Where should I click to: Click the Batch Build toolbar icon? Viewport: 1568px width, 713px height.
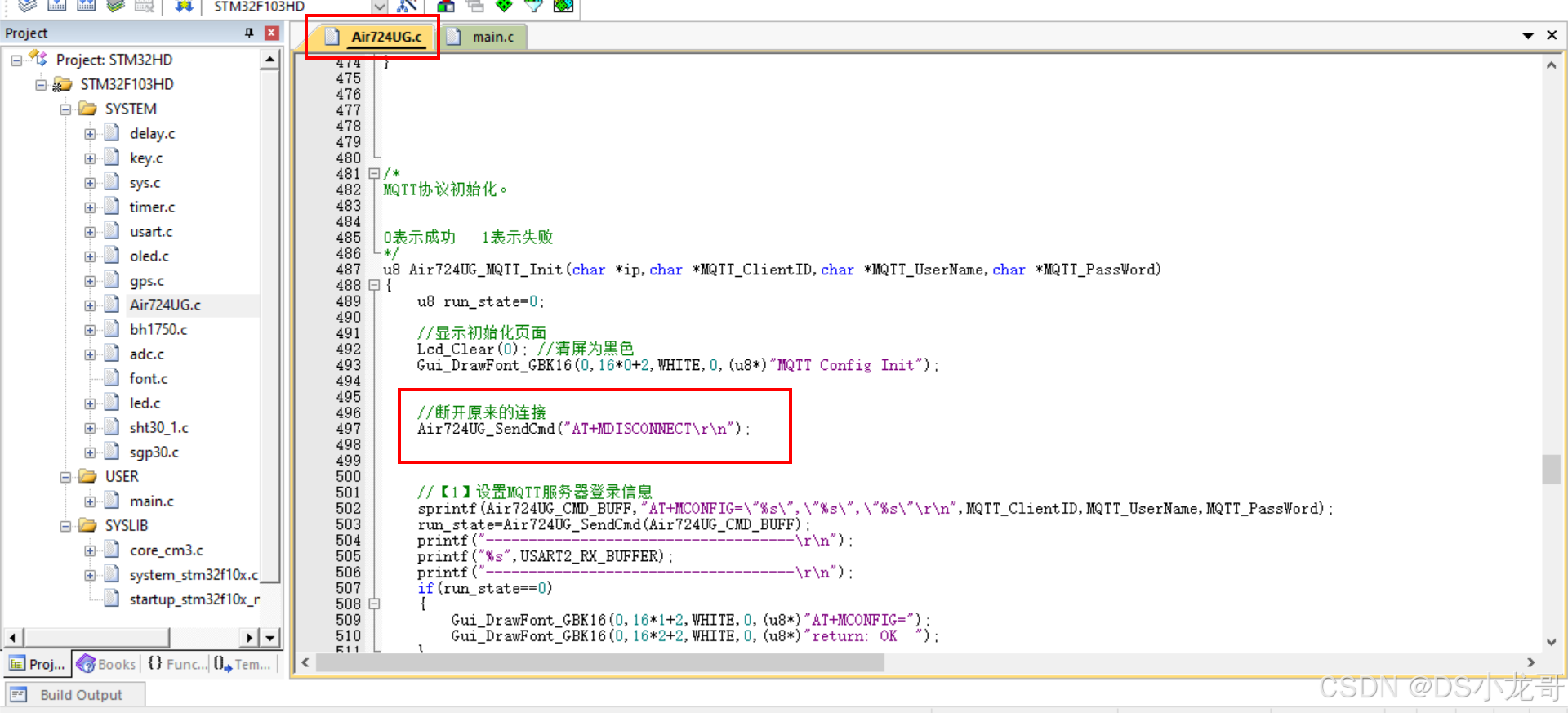pos(115,7)
